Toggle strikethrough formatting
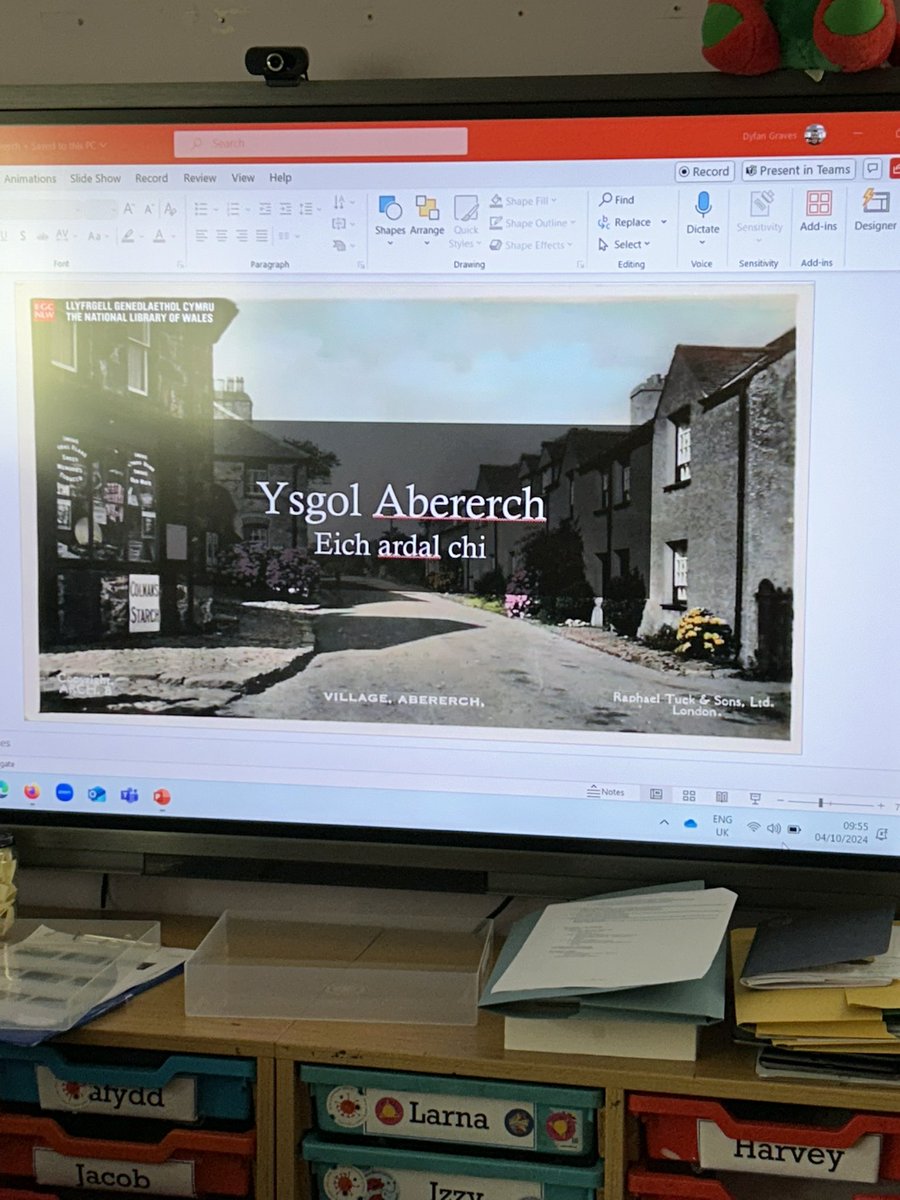The height and width of the screenshot is (1200, 900). (44, 236)
